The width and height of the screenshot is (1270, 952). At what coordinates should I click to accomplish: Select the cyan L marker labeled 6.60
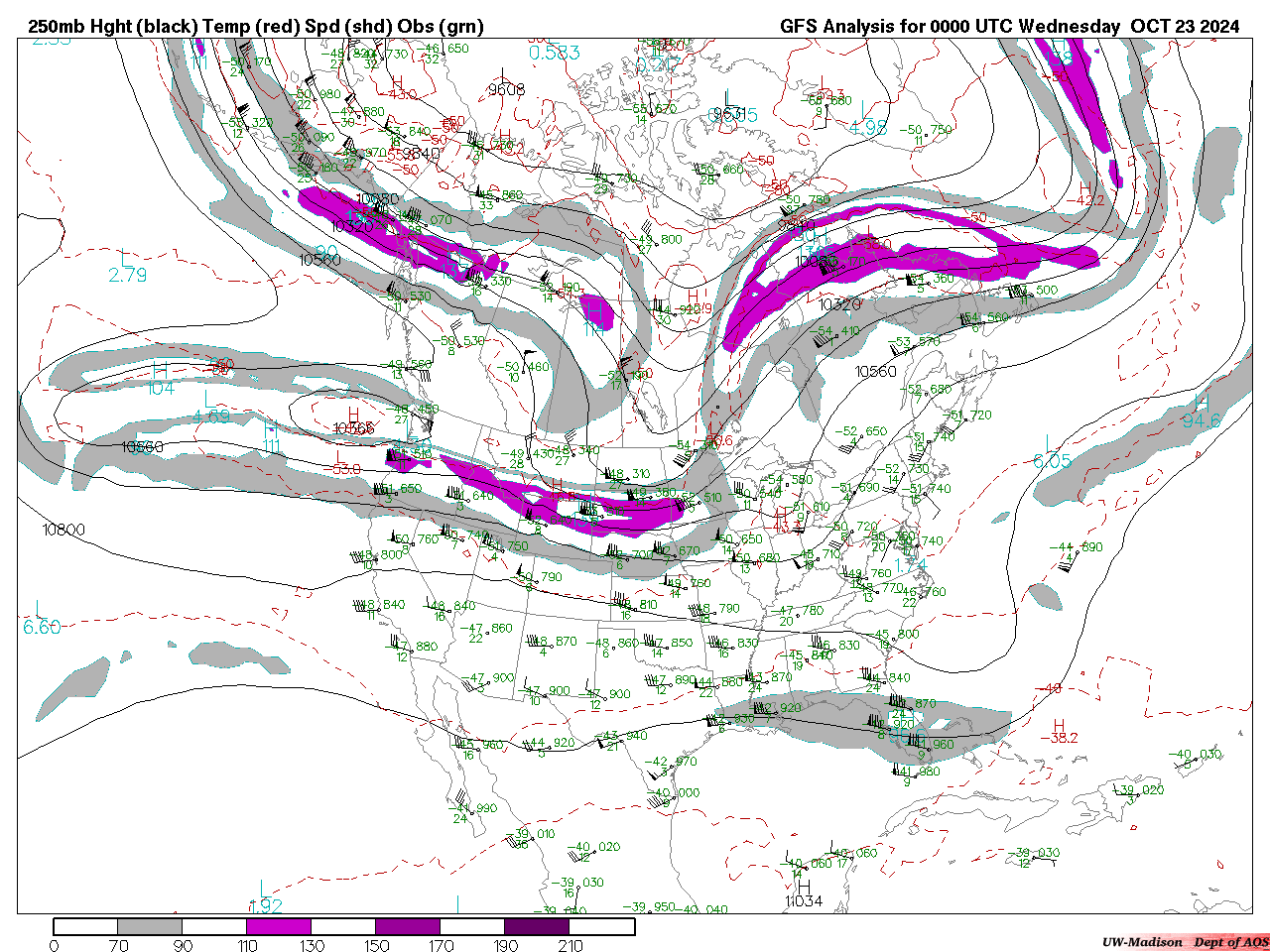39,608
